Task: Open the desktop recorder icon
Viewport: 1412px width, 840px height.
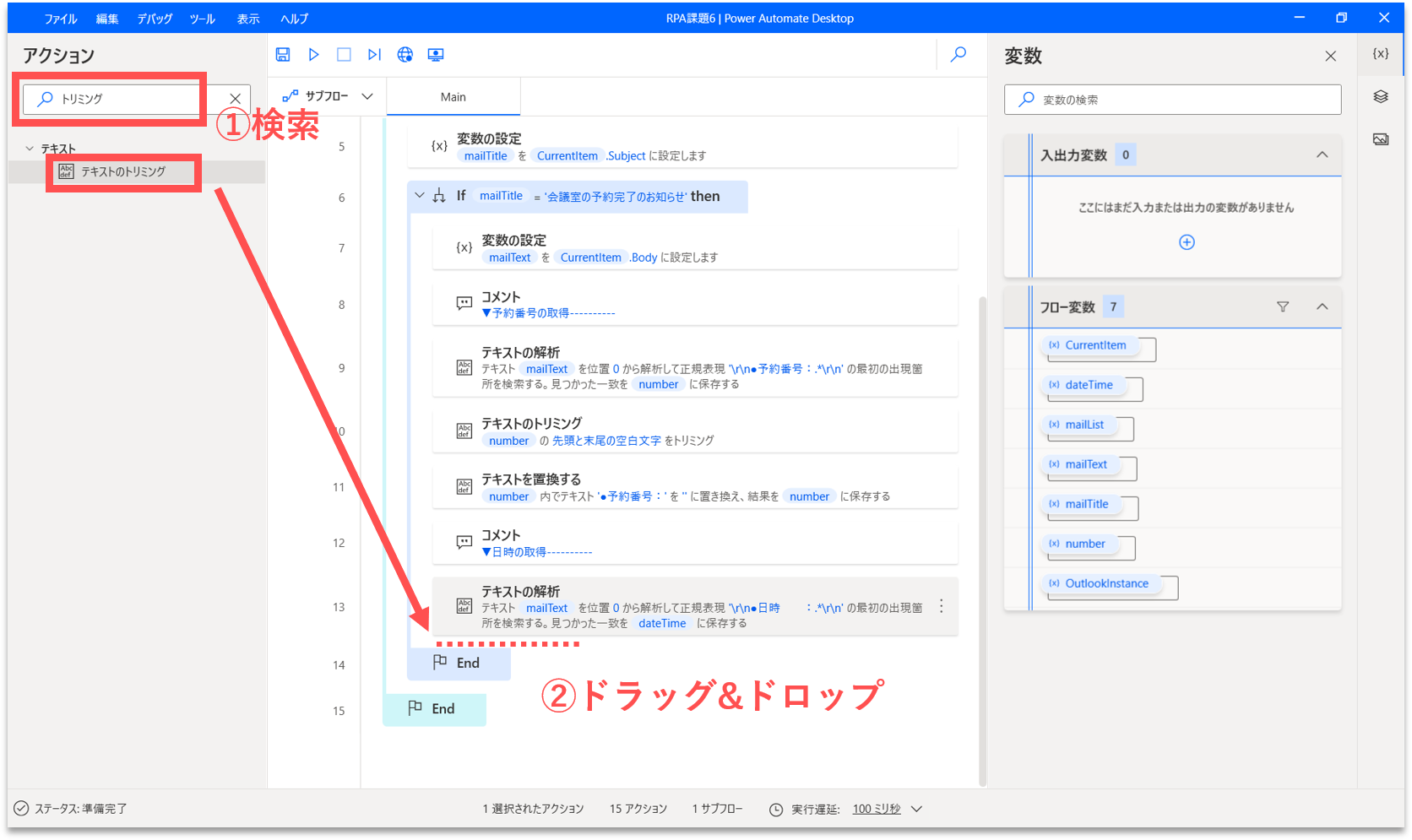Action: (x=436, y=55)
